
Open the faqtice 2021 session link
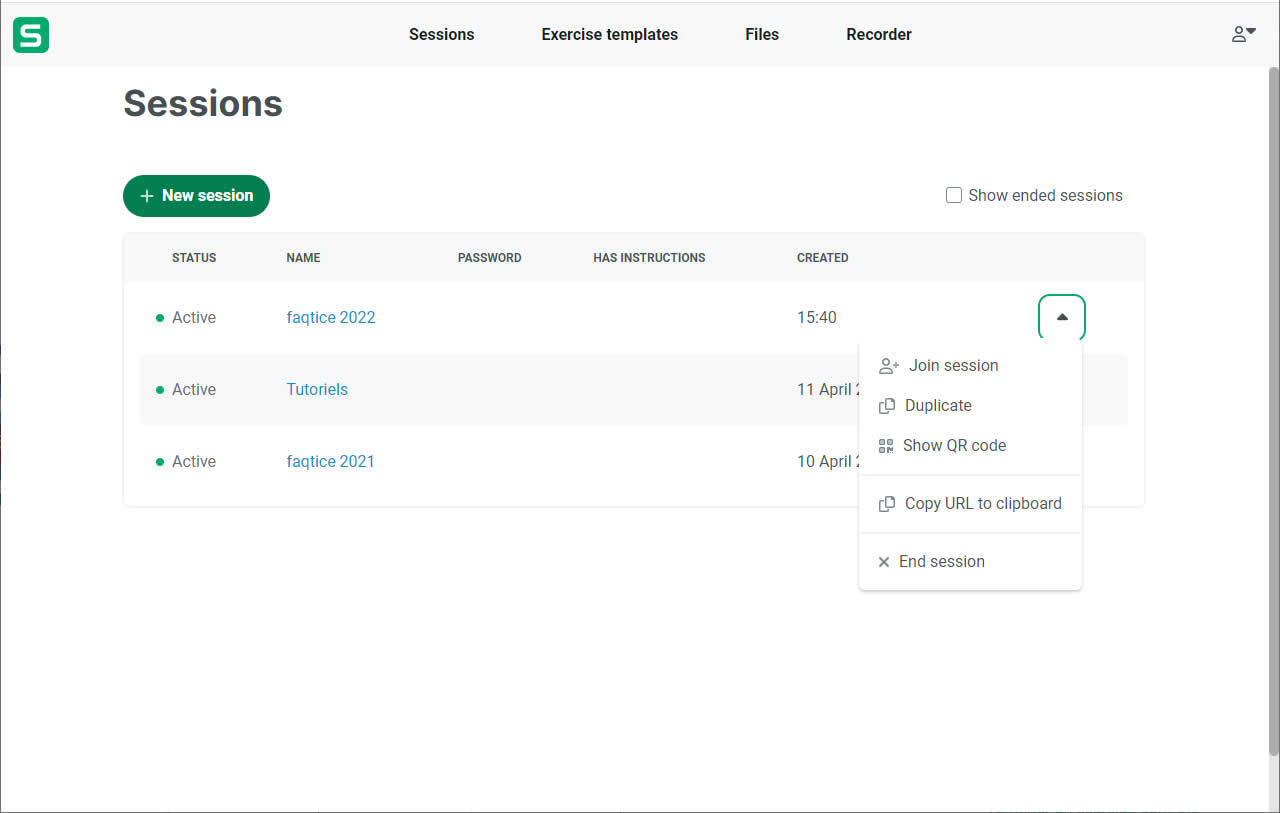(x=330, y=462)
